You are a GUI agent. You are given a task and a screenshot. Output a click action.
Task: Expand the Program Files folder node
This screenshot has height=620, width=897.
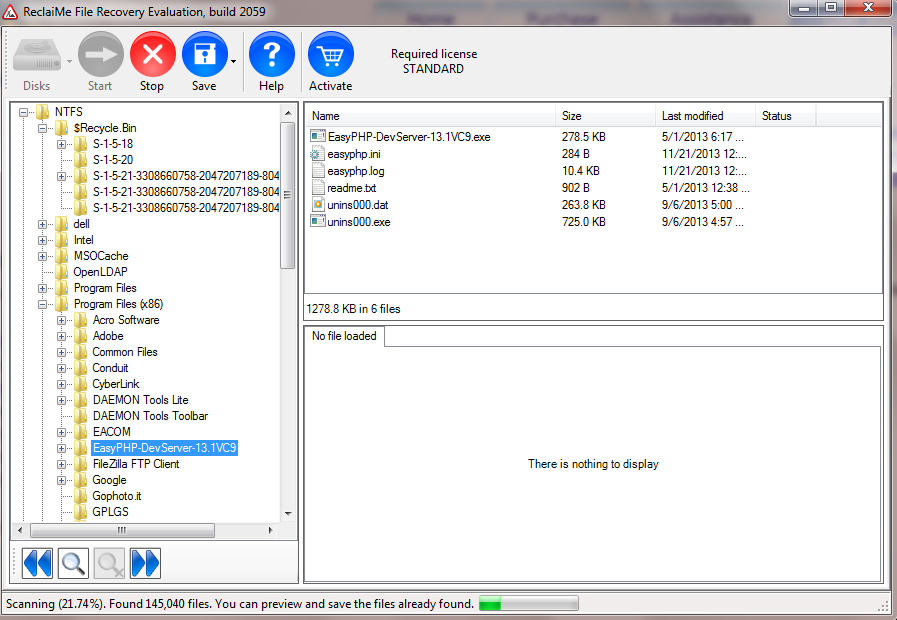tap(43, 288)
